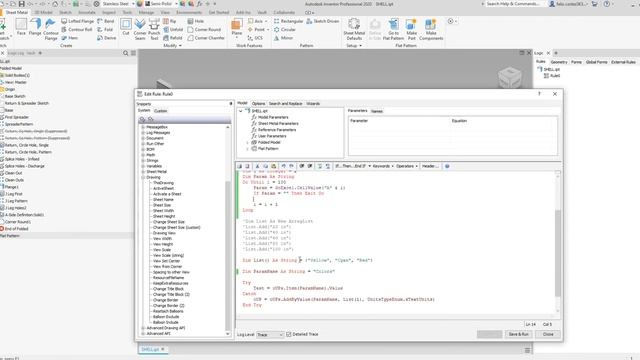Select the Cut tool
Viewport: 640px width, 360px height.
coord(126,27)
